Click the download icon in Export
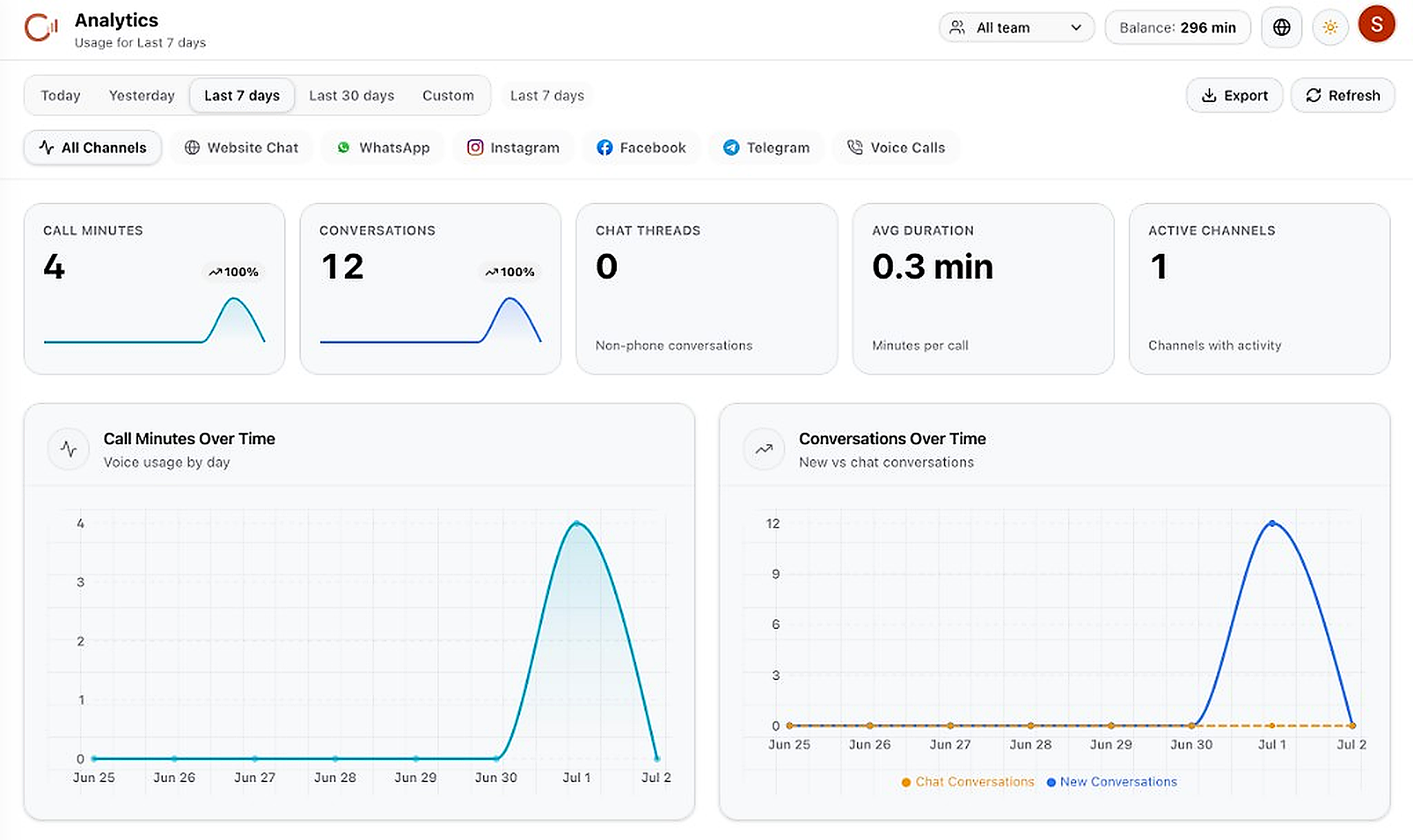 point(1209,95)
